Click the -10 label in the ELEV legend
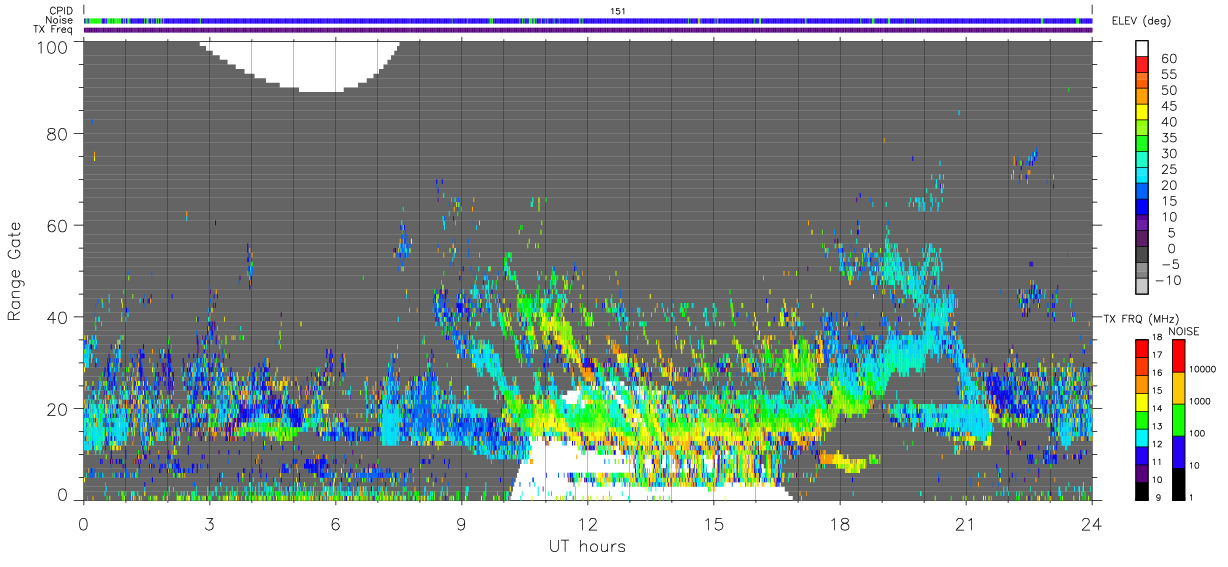This screenshot has width=1228, height=567. pyautogui.click(x=1167, y=281)
